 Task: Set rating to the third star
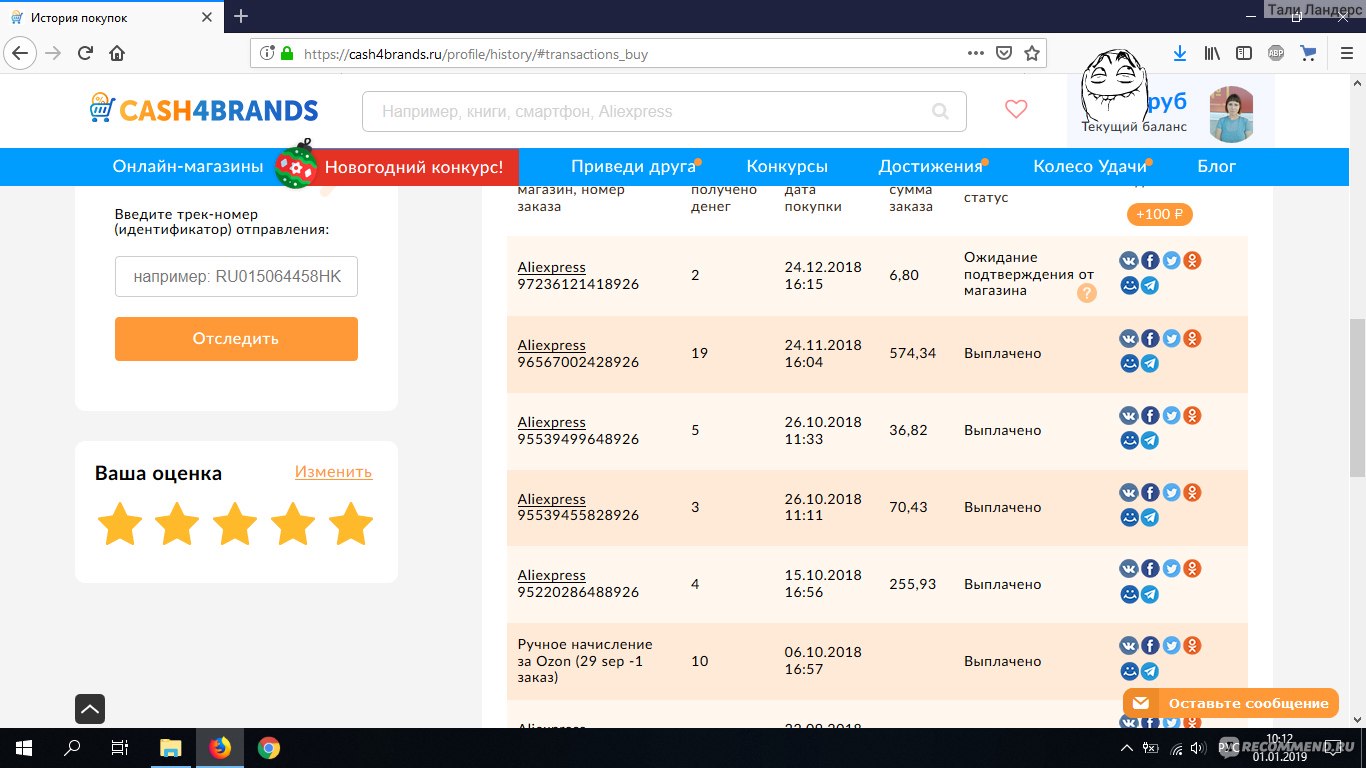(235, 524)
